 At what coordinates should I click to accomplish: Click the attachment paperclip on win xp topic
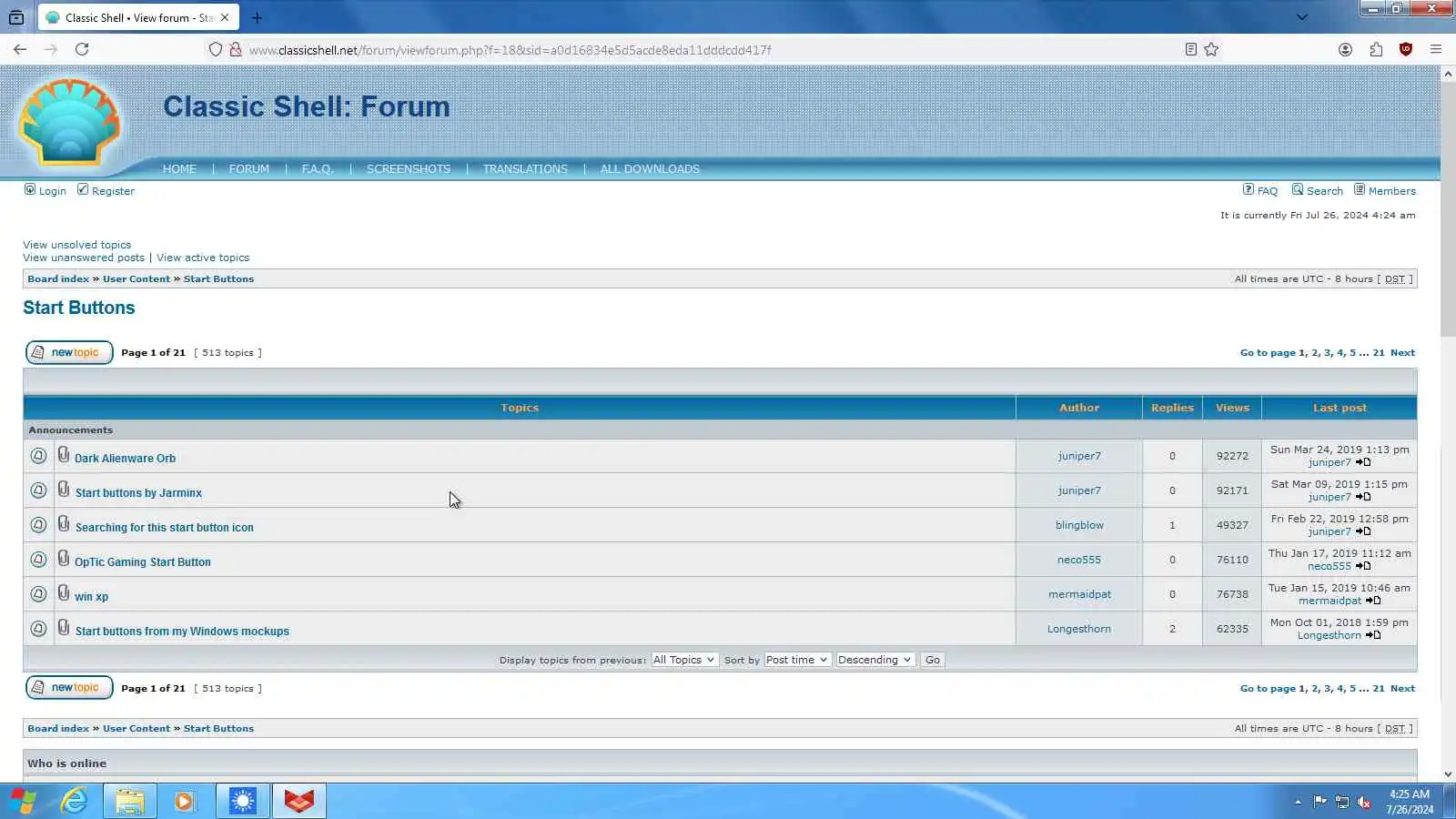64,592
